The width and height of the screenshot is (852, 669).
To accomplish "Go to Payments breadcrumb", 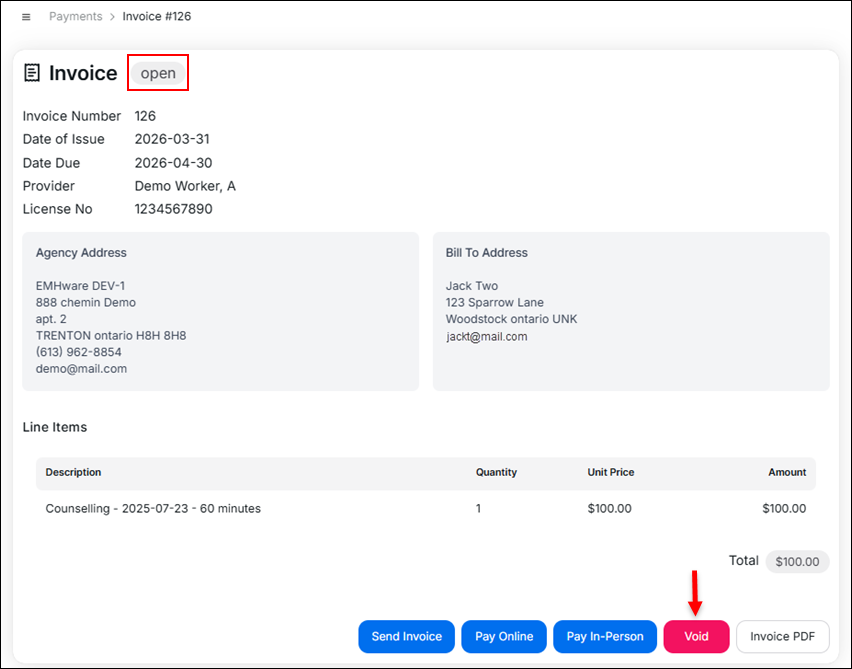I will click(x=76, y=16).
